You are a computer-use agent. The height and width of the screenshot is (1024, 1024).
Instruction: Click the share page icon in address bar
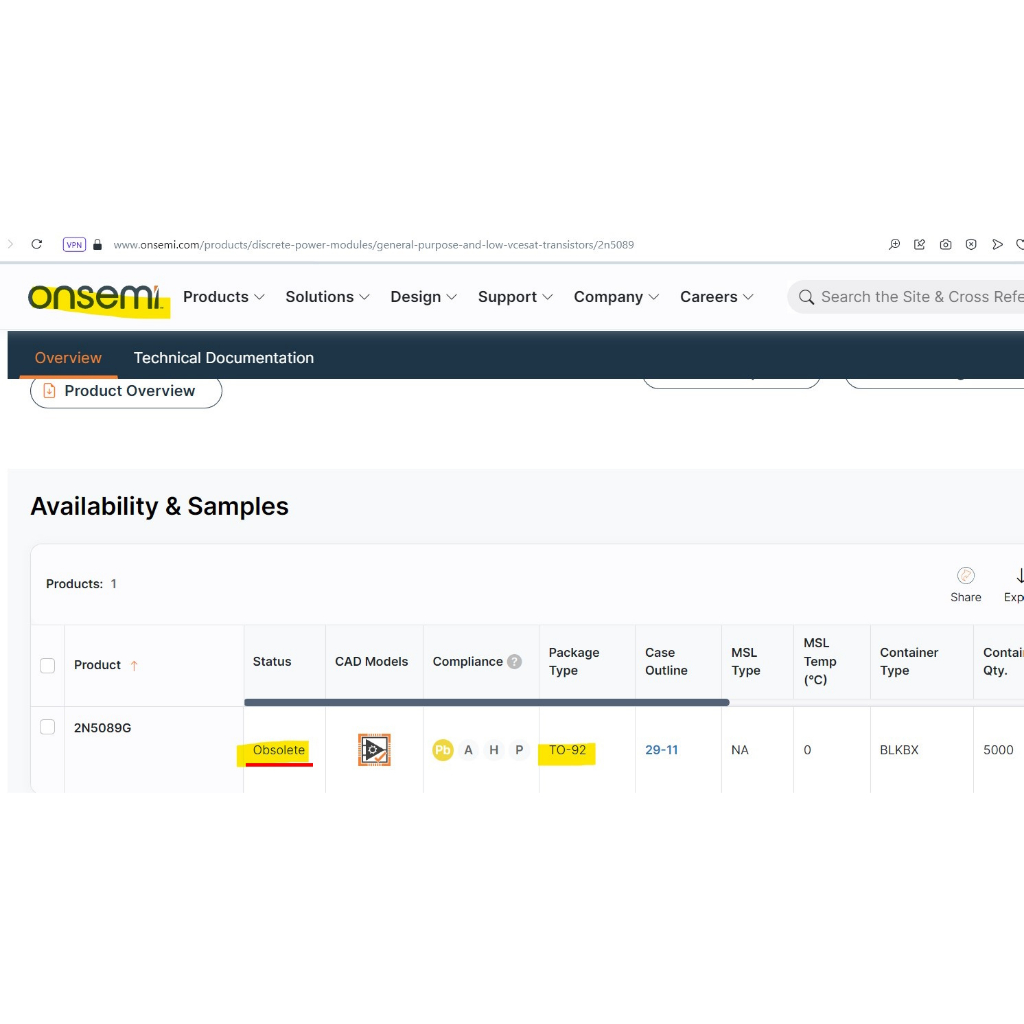[x=920, y=244]
